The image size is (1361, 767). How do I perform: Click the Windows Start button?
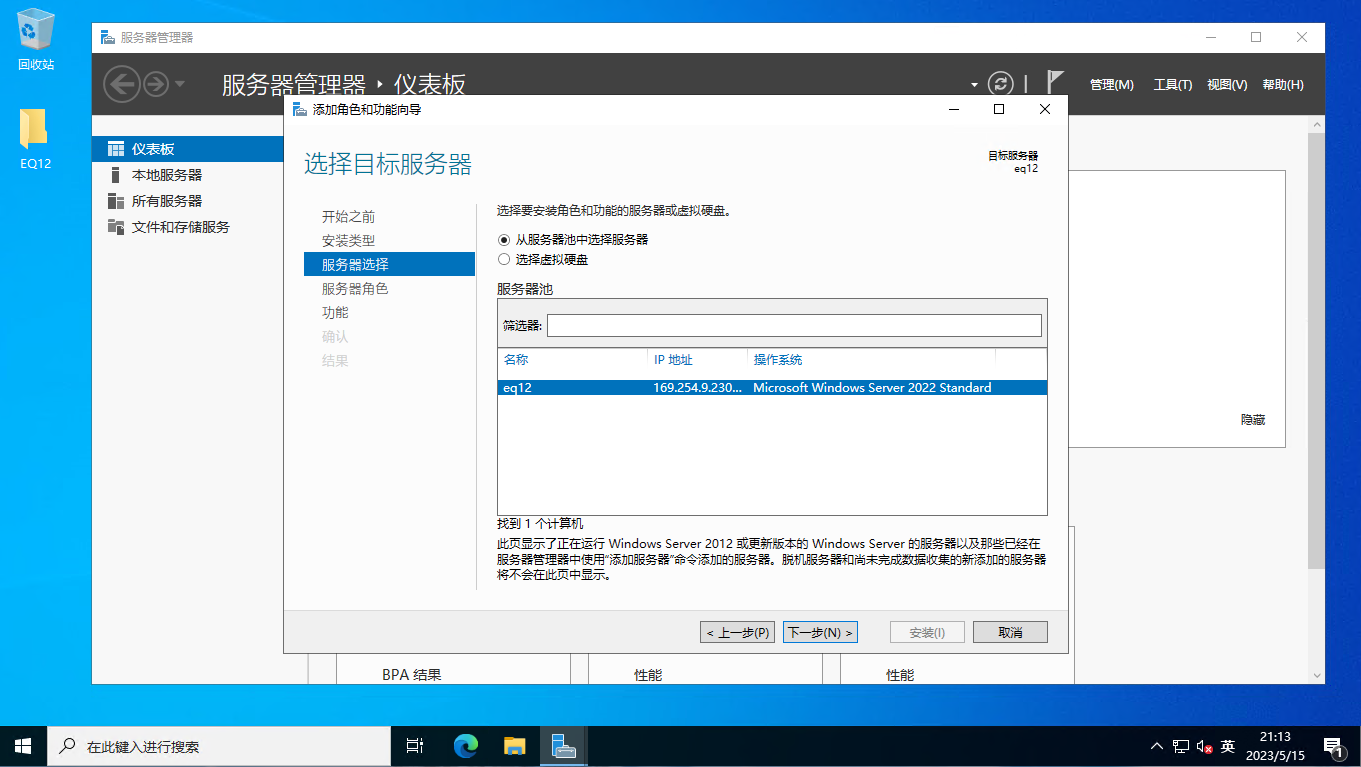coord(23,746)
